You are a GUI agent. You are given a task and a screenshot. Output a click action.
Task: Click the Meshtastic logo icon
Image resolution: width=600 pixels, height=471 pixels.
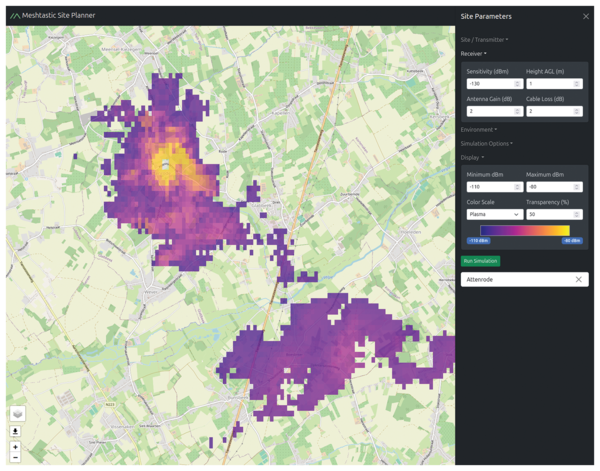pos(14,17)
